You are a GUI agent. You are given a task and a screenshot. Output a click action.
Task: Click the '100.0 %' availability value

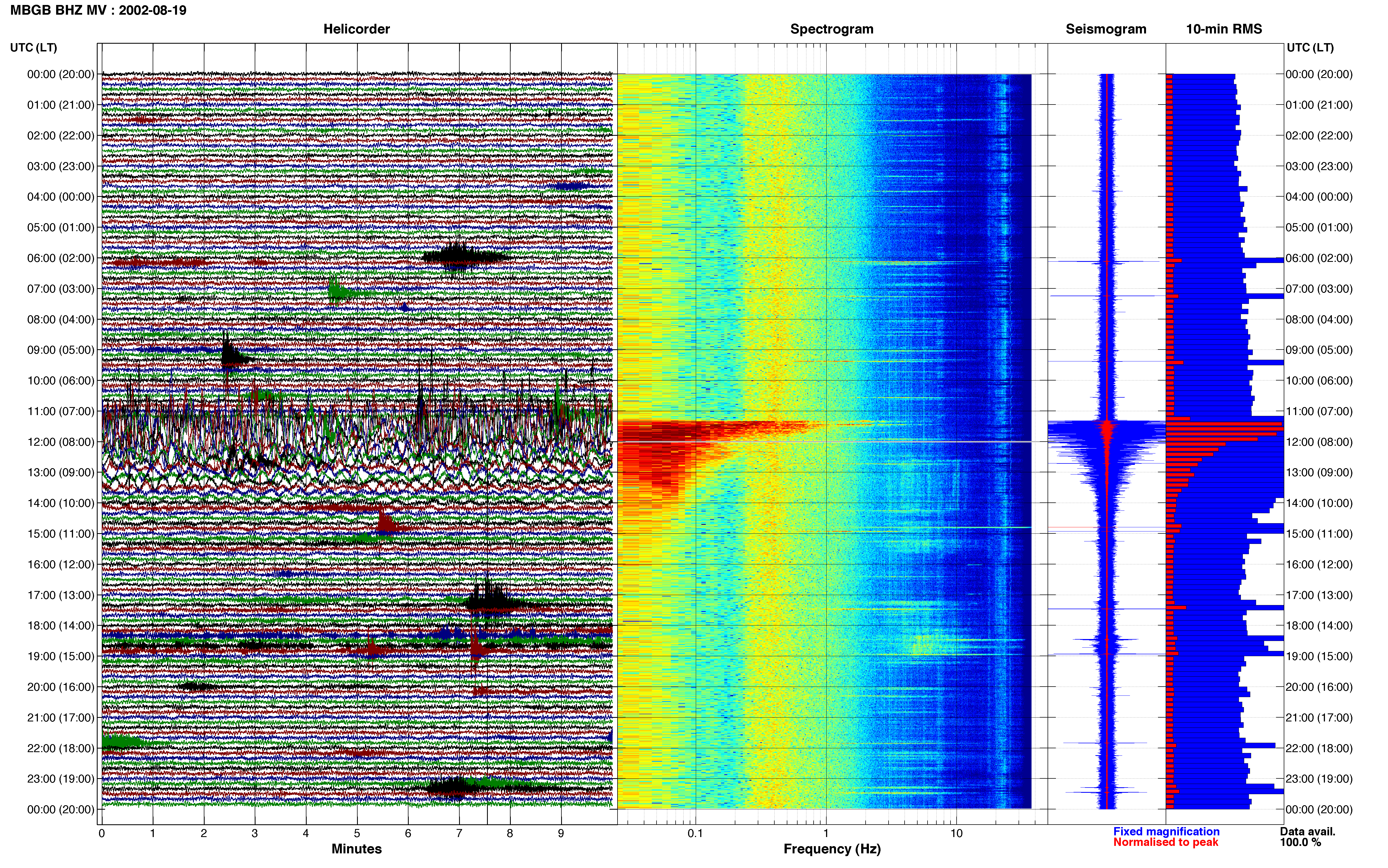1300,842
